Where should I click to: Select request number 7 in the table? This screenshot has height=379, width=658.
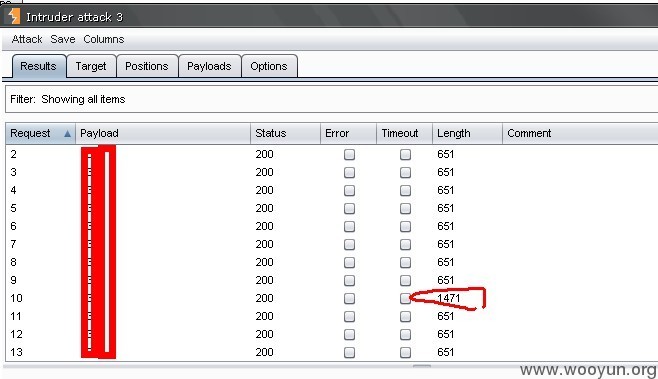[13, 245]
